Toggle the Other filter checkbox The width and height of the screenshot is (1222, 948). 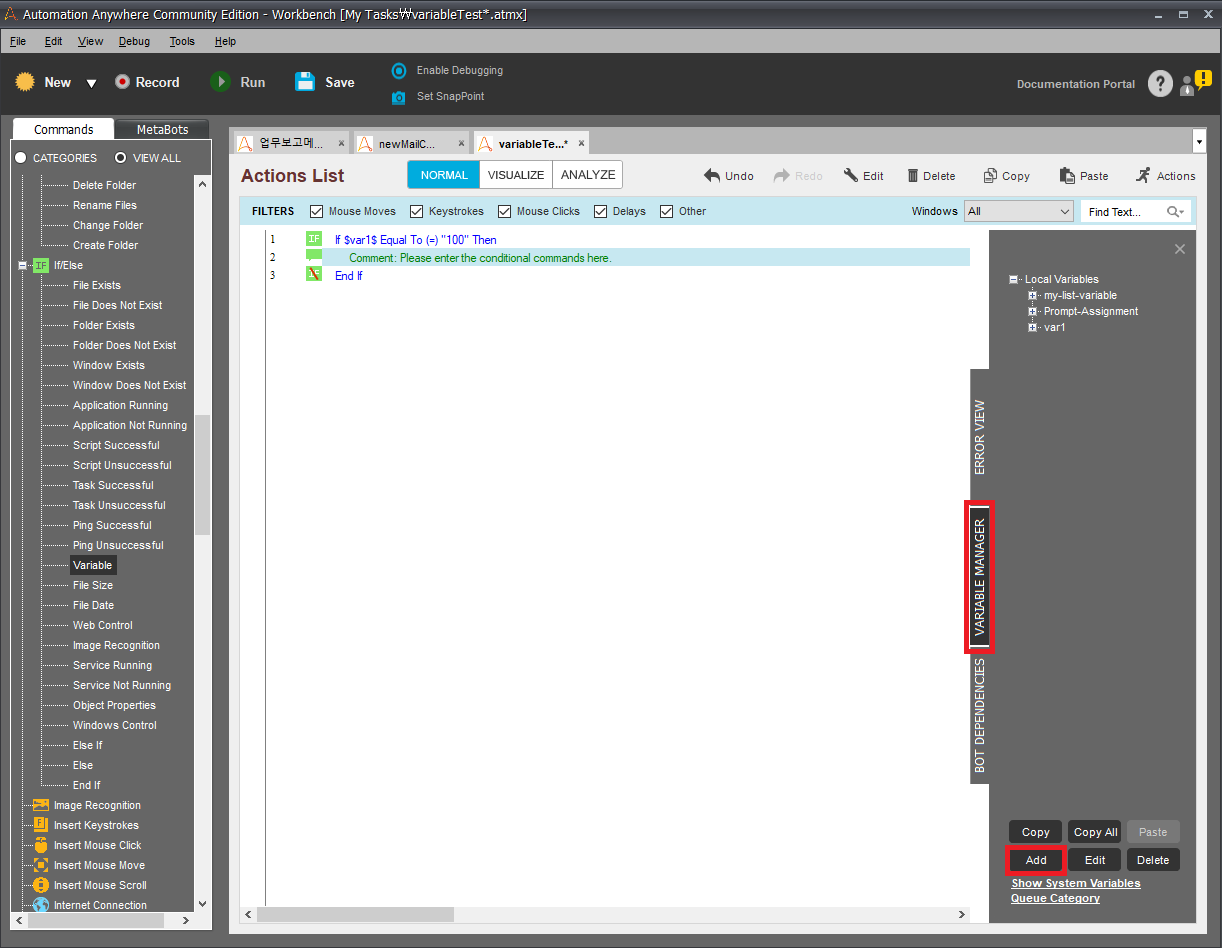coord(667,211)
